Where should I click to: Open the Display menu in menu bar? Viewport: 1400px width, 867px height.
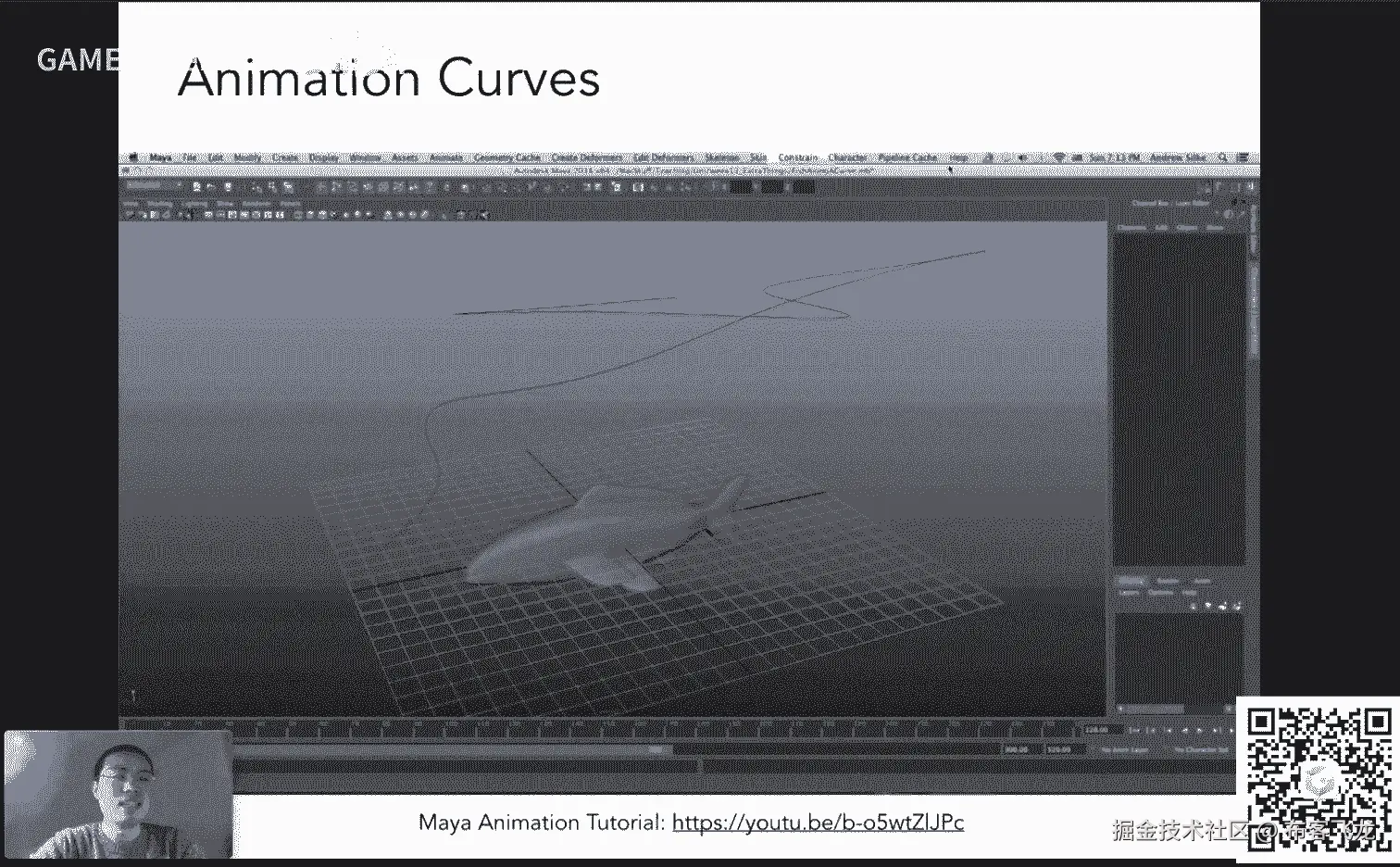pyautogui.click(x=323, y=157)
